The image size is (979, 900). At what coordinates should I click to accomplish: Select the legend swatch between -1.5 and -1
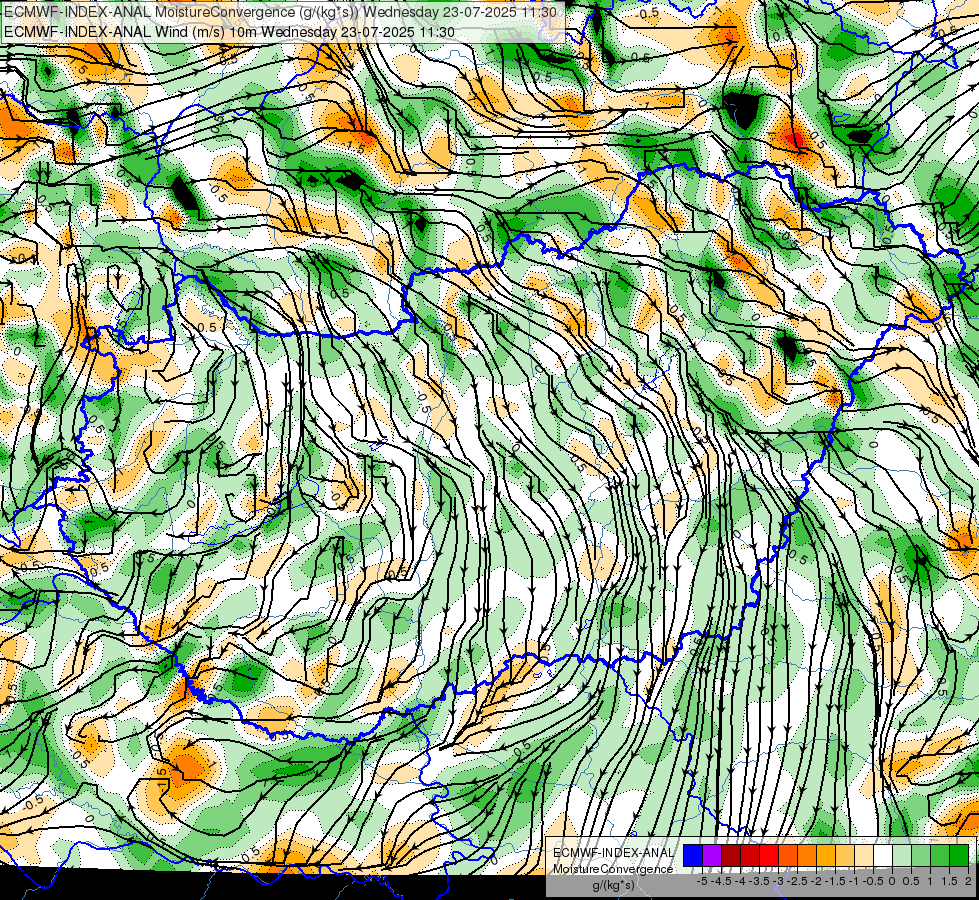(x=845, y=856)
